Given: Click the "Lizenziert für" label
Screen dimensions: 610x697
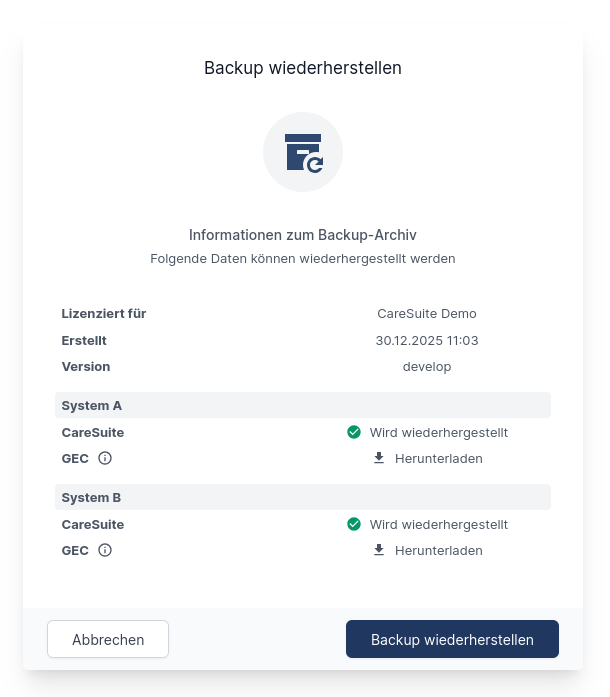Looking at the screenshot, I should [x=104, y=313].
